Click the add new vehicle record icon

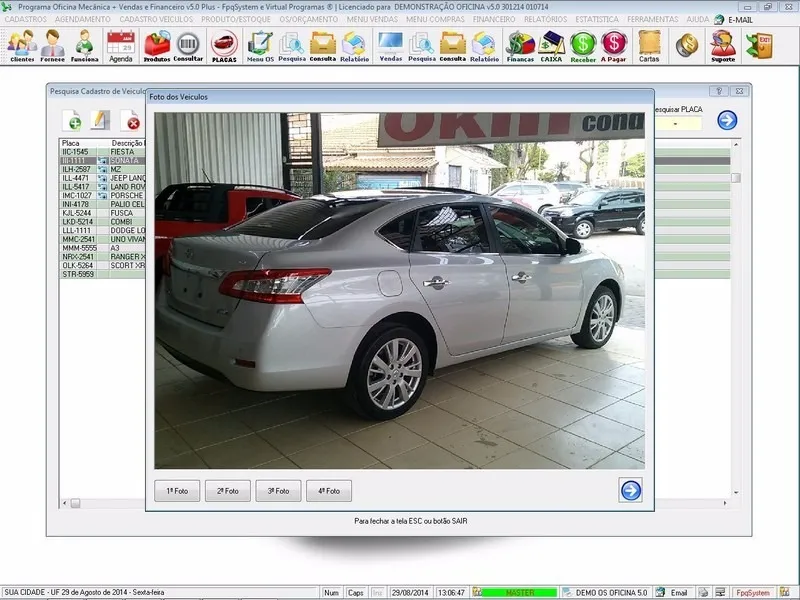pos(72,120)
